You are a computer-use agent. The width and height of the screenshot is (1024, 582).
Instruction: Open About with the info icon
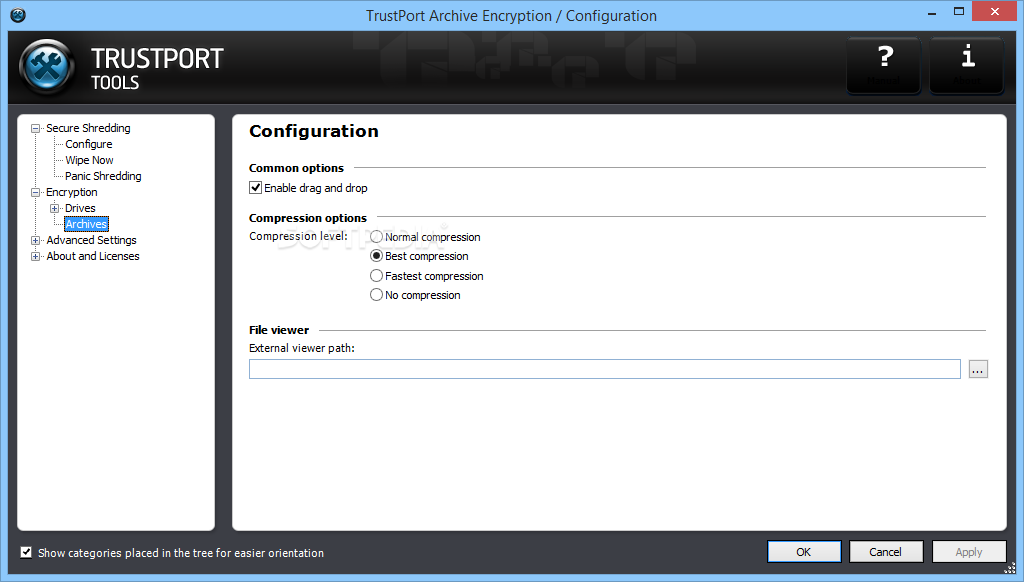(967, 66)
